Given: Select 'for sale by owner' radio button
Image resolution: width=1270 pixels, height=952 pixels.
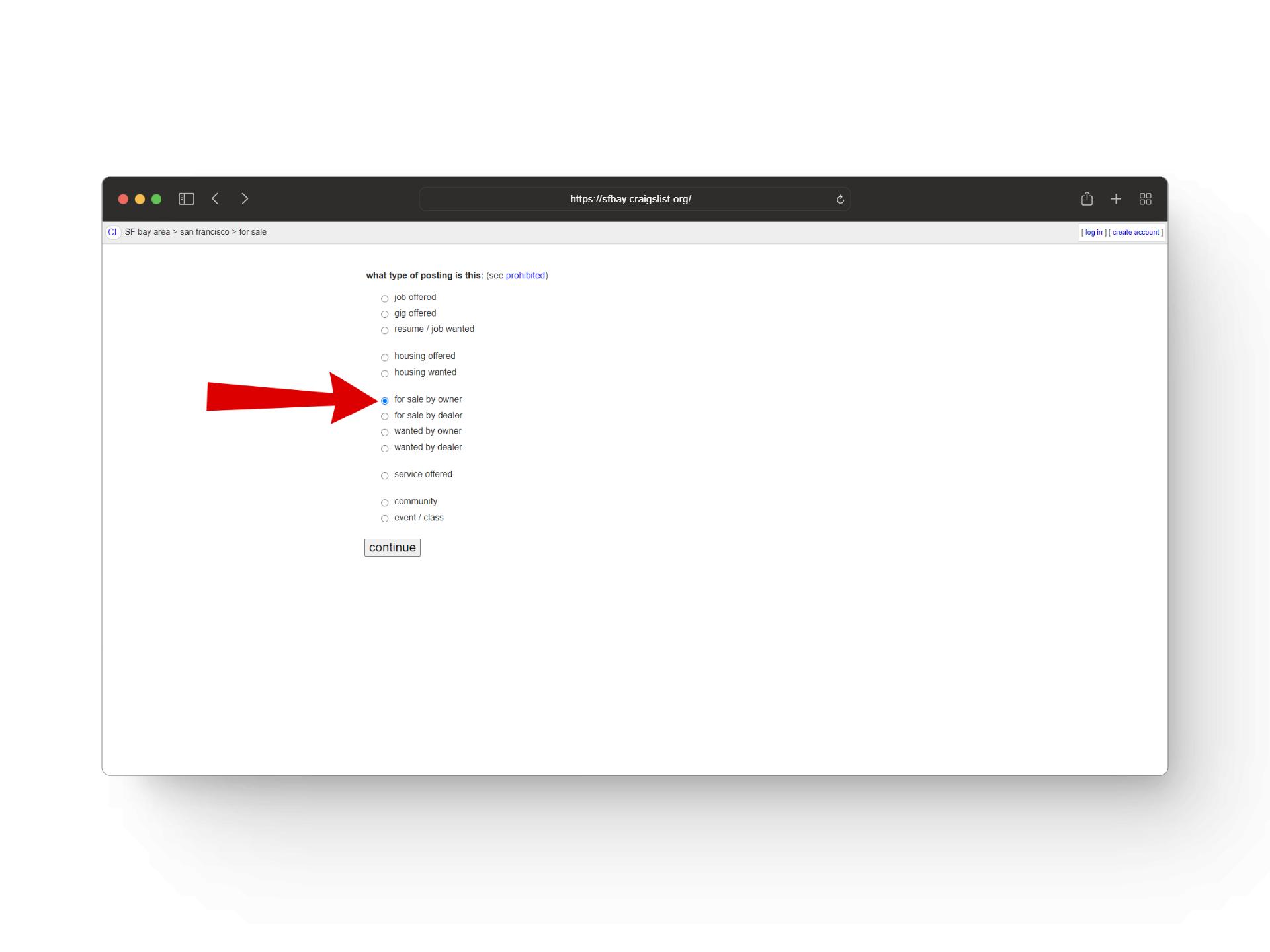Looking at the screenshot, I should (384, 399).
